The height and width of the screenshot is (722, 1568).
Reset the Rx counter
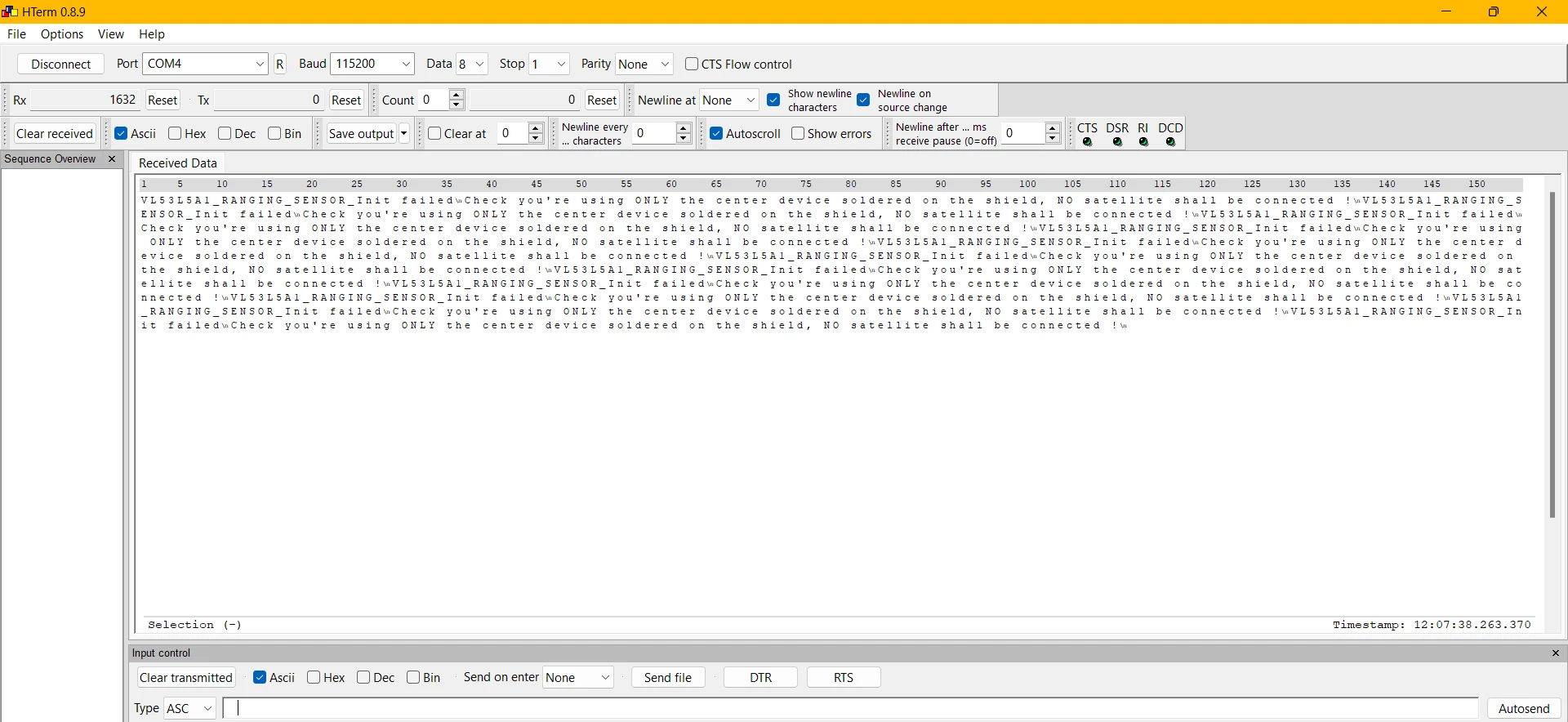pos(163,100)
